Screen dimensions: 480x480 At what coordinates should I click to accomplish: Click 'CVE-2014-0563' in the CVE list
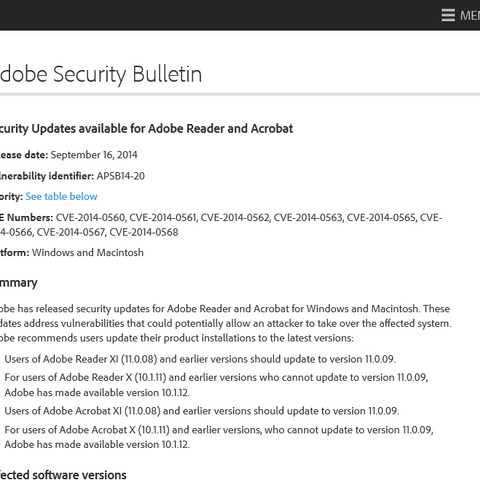click(x=308, y=218)
